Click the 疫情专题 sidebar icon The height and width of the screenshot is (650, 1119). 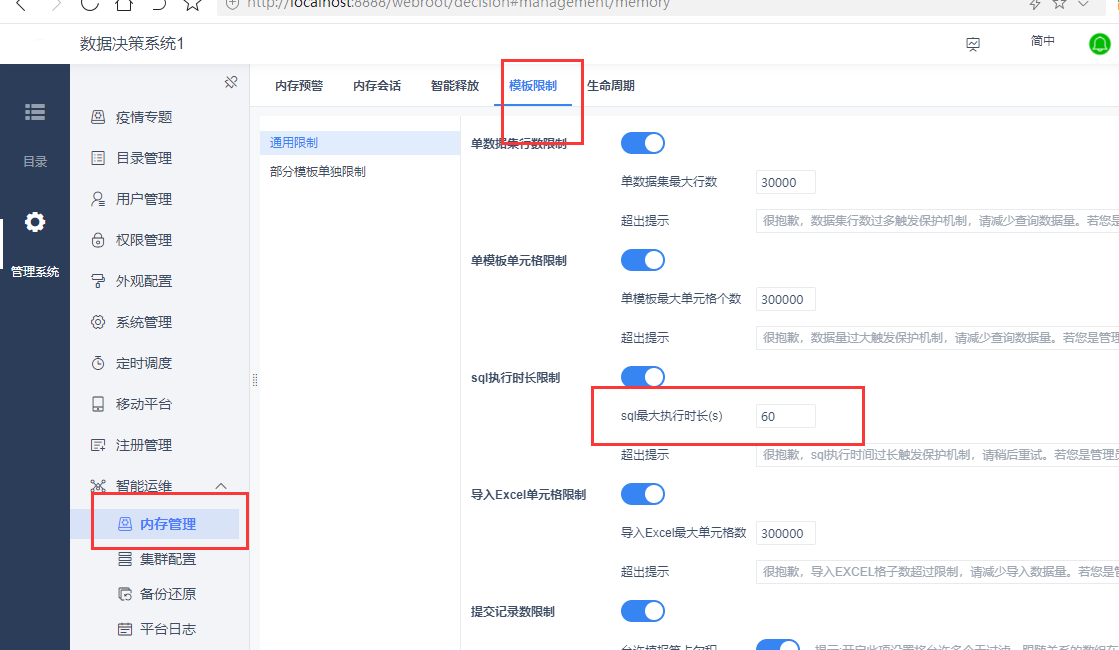[98, 117]
